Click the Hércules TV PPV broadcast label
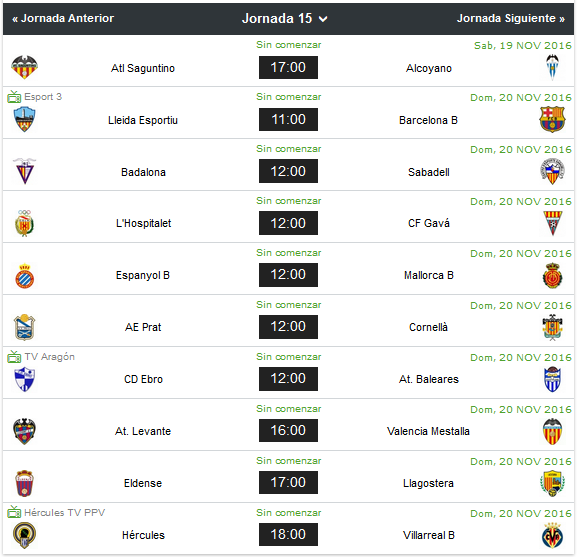The width and height of the screenshot is (581, 557). pos(64,513)
